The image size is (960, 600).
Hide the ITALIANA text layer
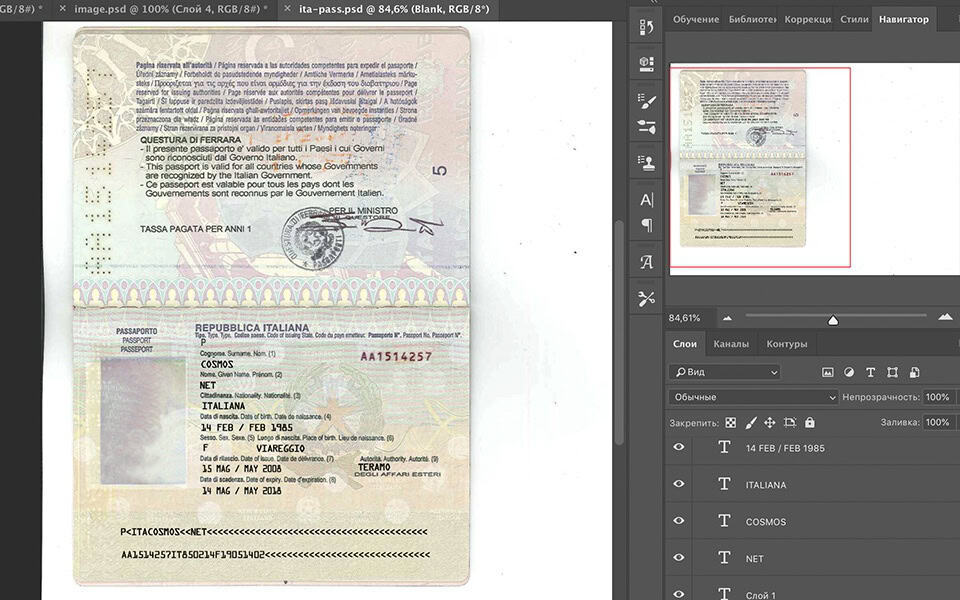679,484
